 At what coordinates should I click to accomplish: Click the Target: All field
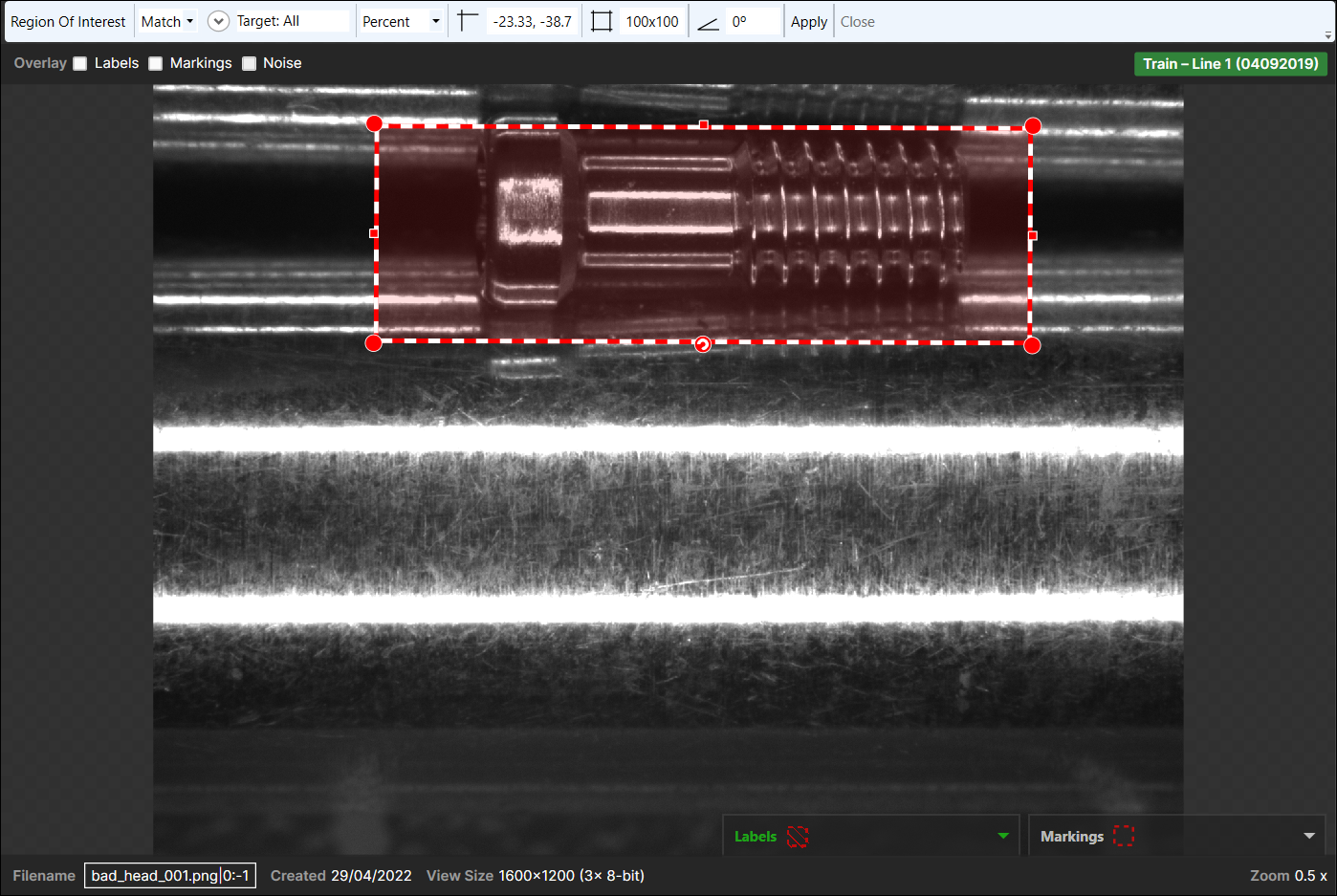[x=291, y=21]
